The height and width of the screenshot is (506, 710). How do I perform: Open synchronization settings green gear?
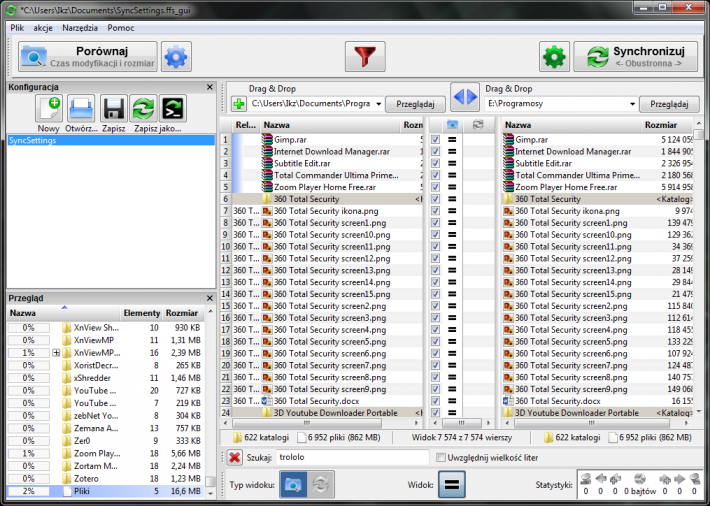(x=554, y=57)
